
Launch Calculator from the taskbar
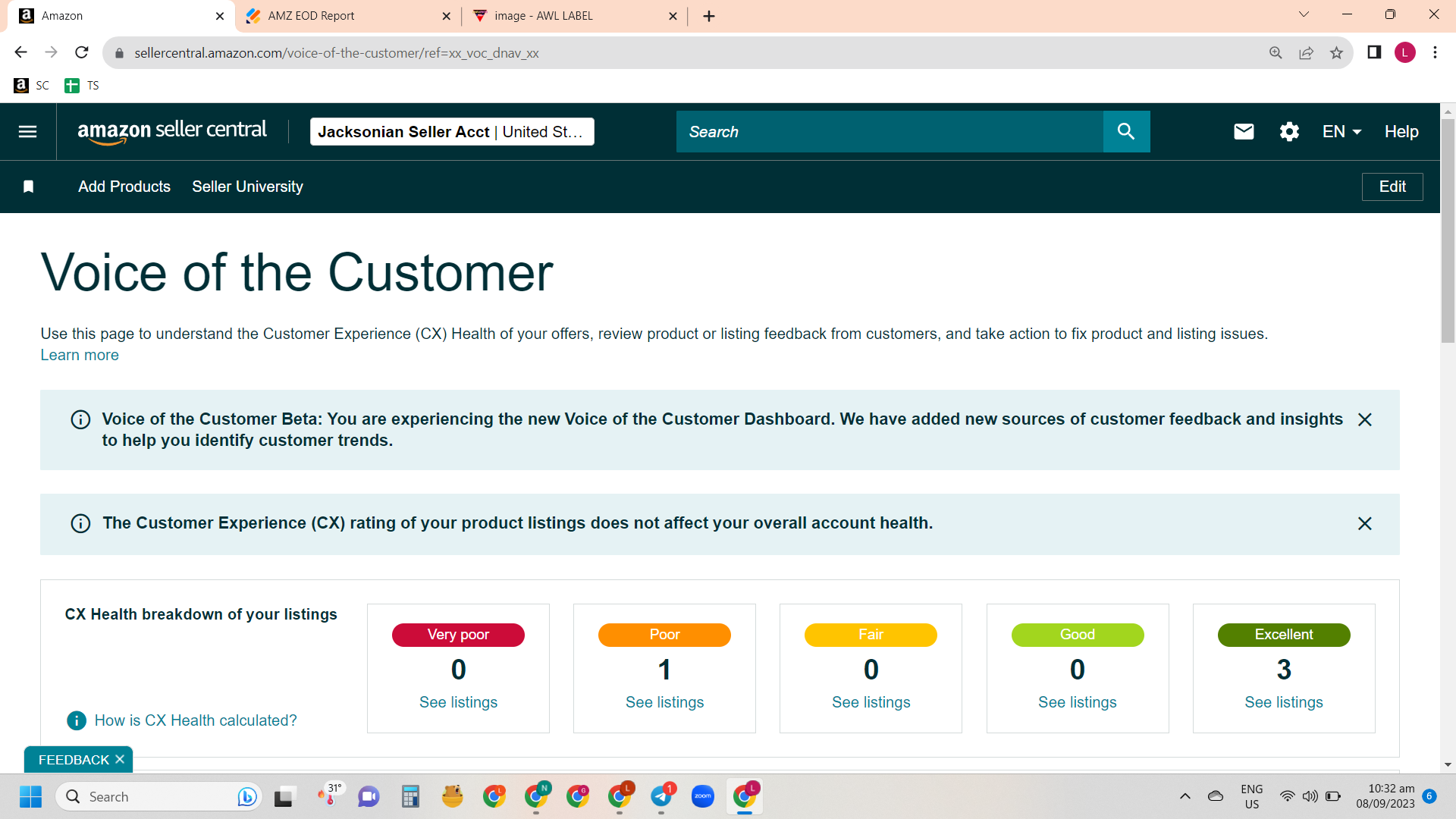[410, 796]
